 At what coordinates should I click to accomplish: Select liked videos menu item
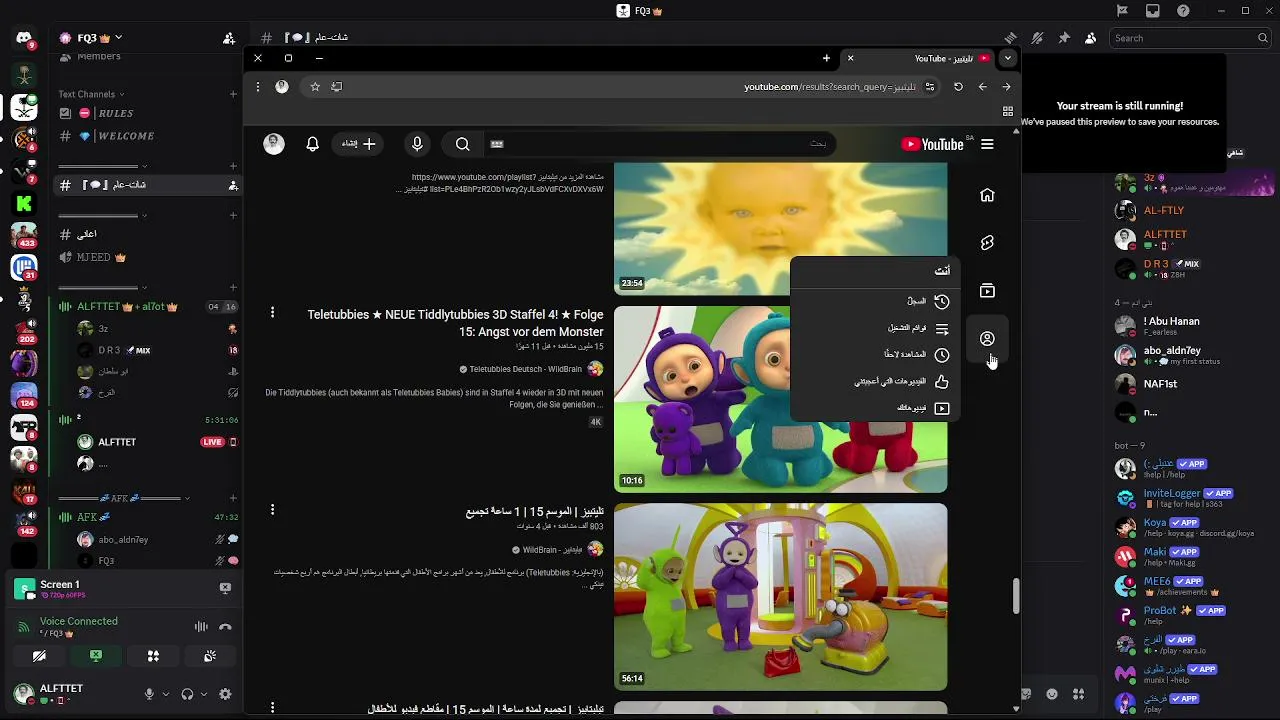coord(875,381)
